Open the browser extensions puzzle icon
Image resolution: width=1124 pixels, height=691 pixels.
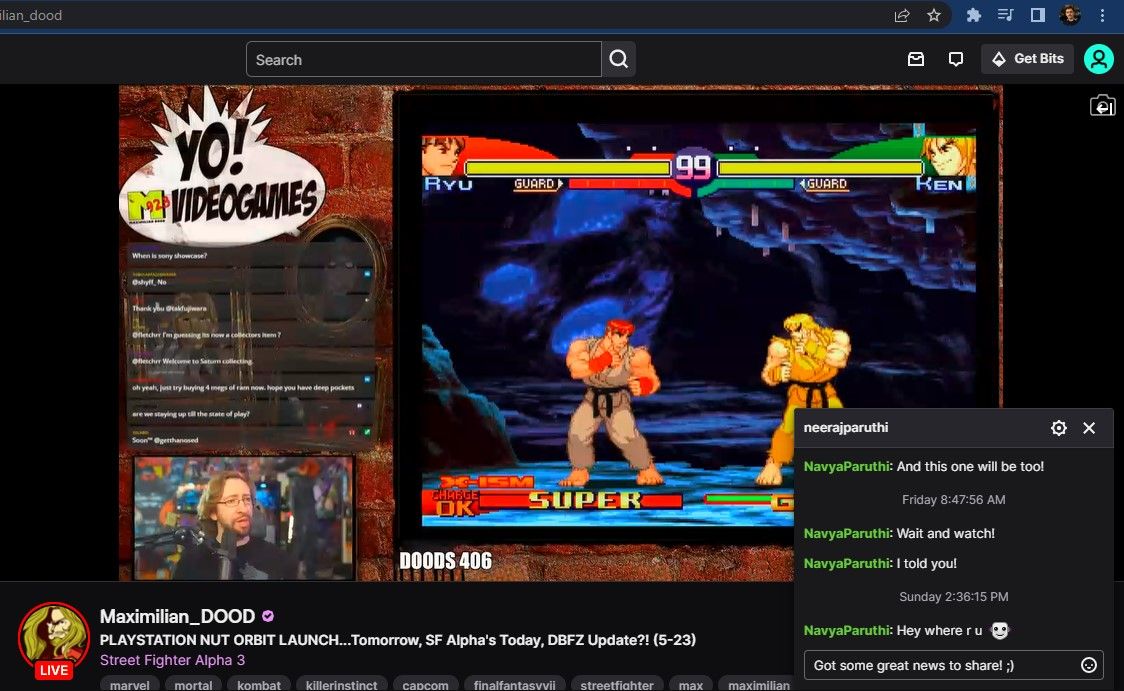[973, 15]
